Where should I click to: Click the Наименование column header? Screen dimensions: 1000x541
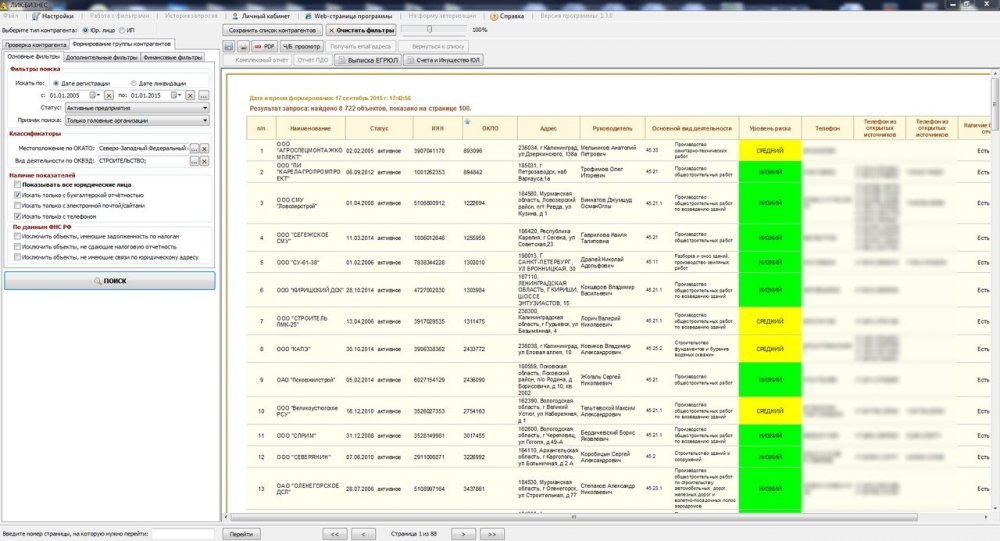point(310,129)
